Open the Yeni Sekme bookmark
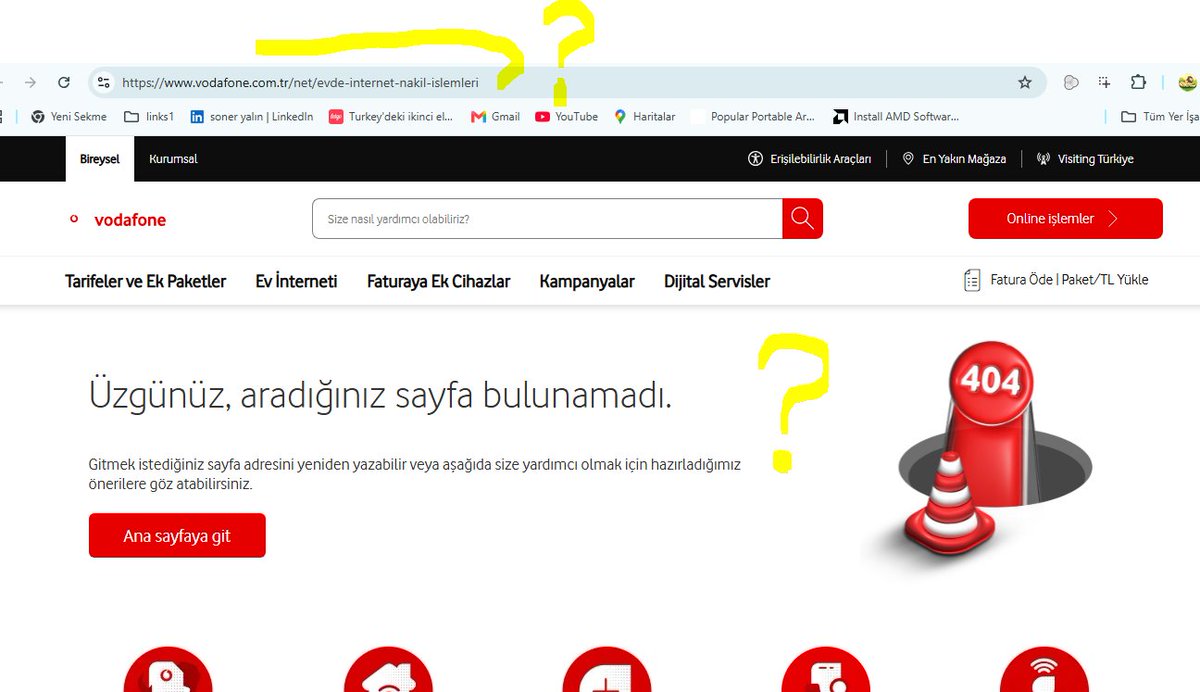The image size is (1200, 692). pos(69,117)
